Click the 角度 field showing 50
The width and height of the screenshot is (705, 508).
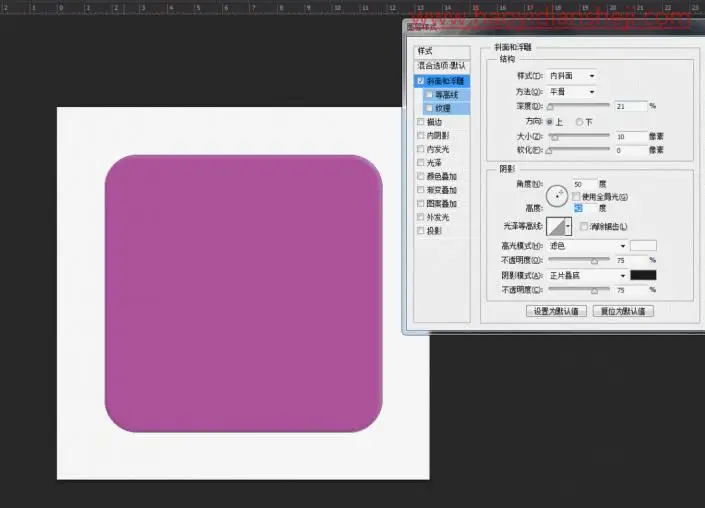585,184
